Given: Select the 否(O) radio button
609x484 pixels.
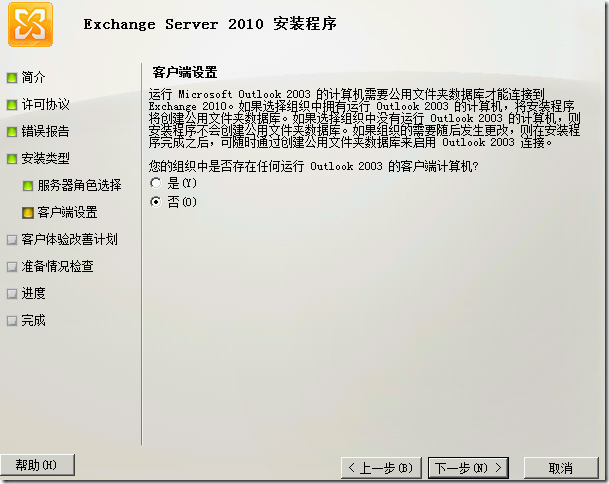Looking at the screenshot, I should [x=156, y=202].
